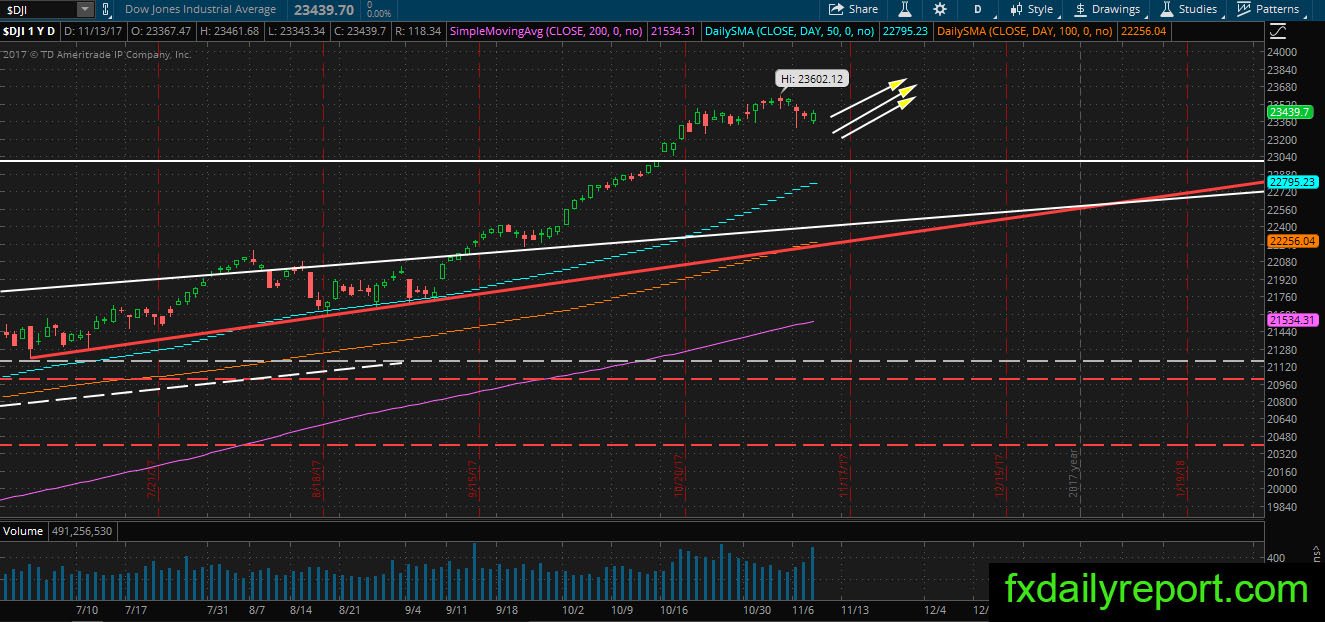Click the magenta 21534.31 price axis label
The width and height of the screenshot is (1325, 622).
1294,320
